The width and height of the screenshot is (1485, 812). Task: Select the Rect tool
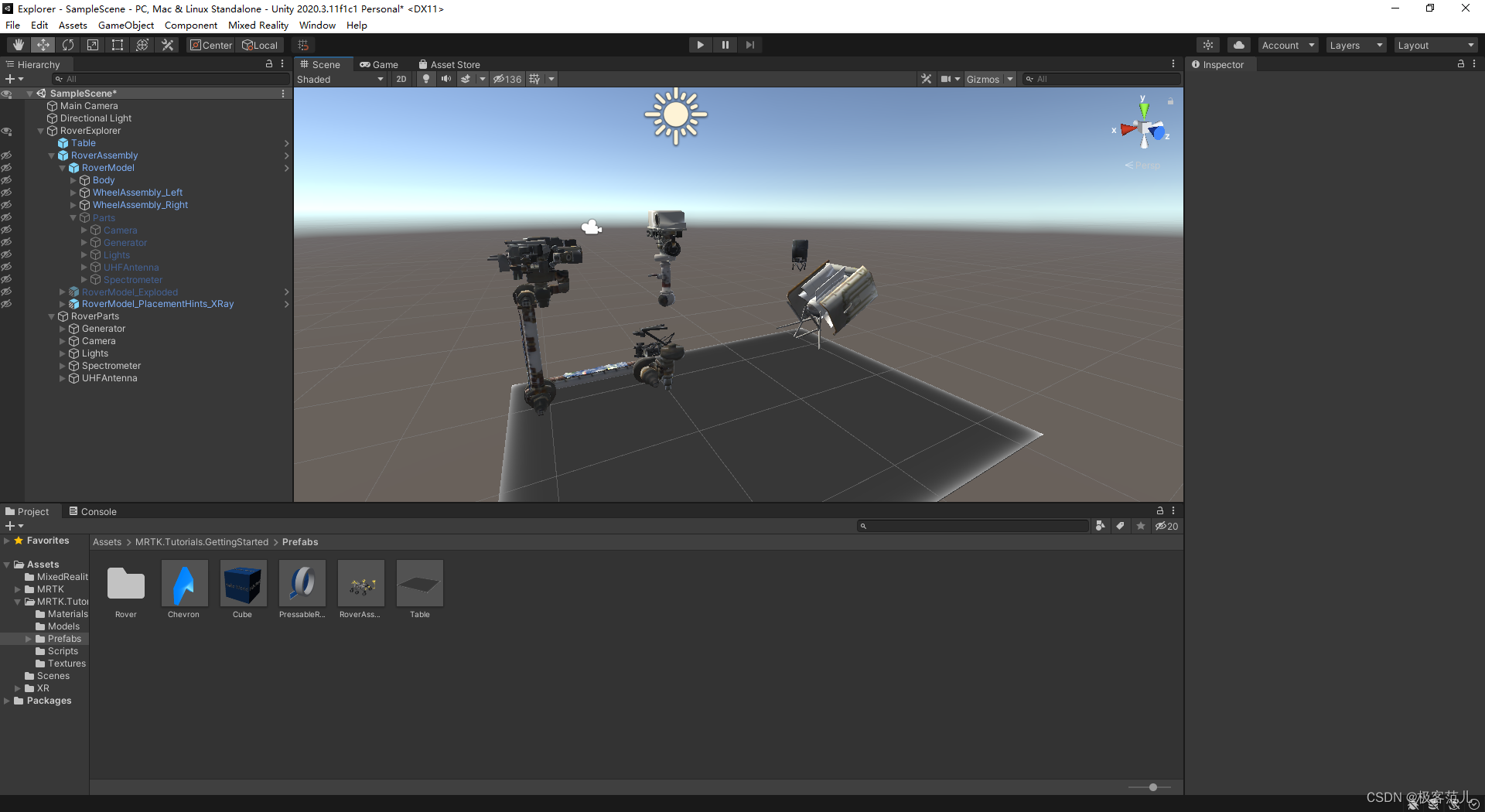click(x=118, y=45)
